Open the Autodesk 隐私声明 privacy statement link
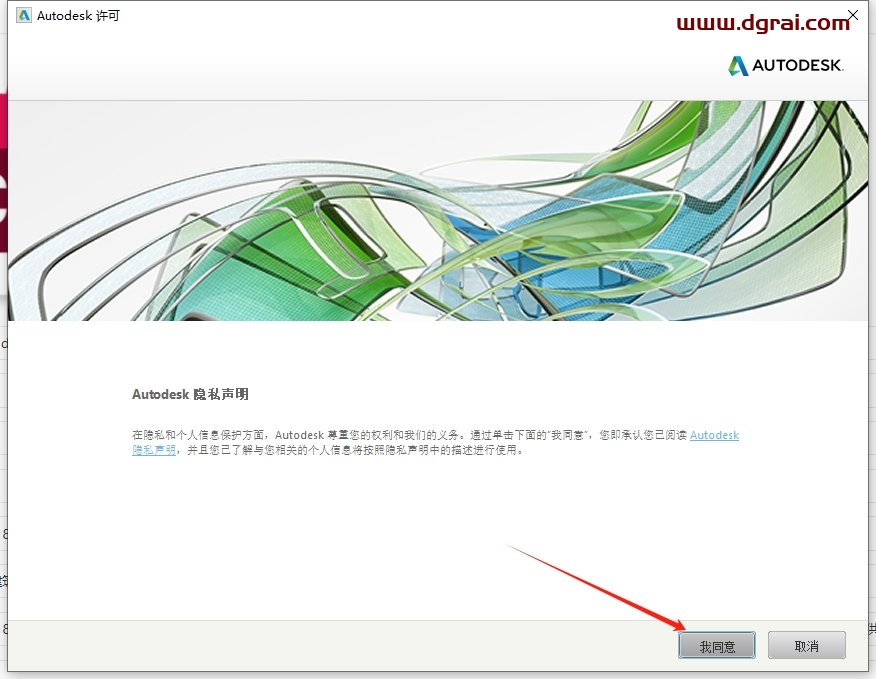Viewport: 876px width, 679px height. click(715, 435)
